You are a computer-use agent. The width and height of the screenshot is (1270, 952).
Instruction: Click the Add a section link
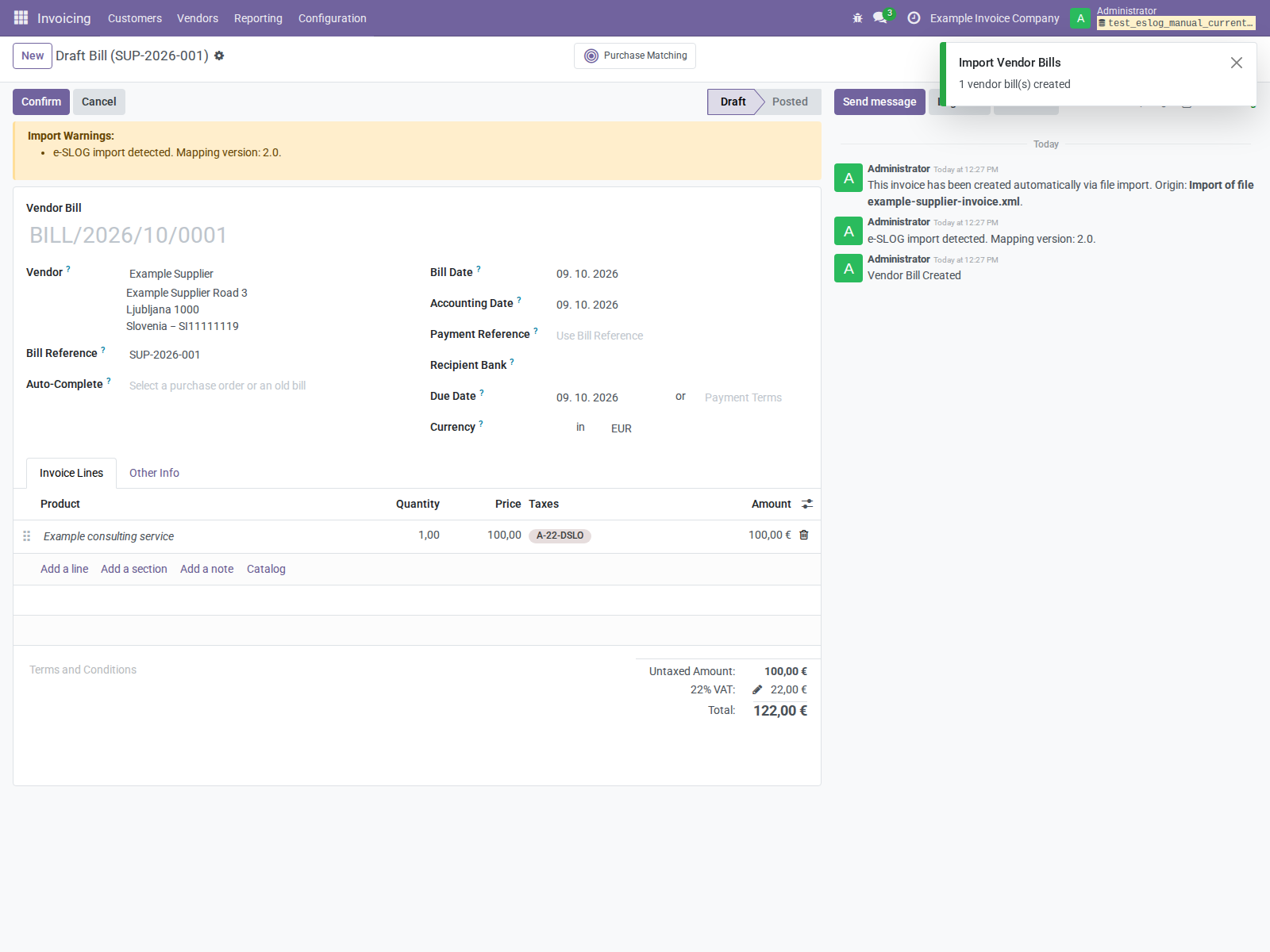[x=134, y=569]
